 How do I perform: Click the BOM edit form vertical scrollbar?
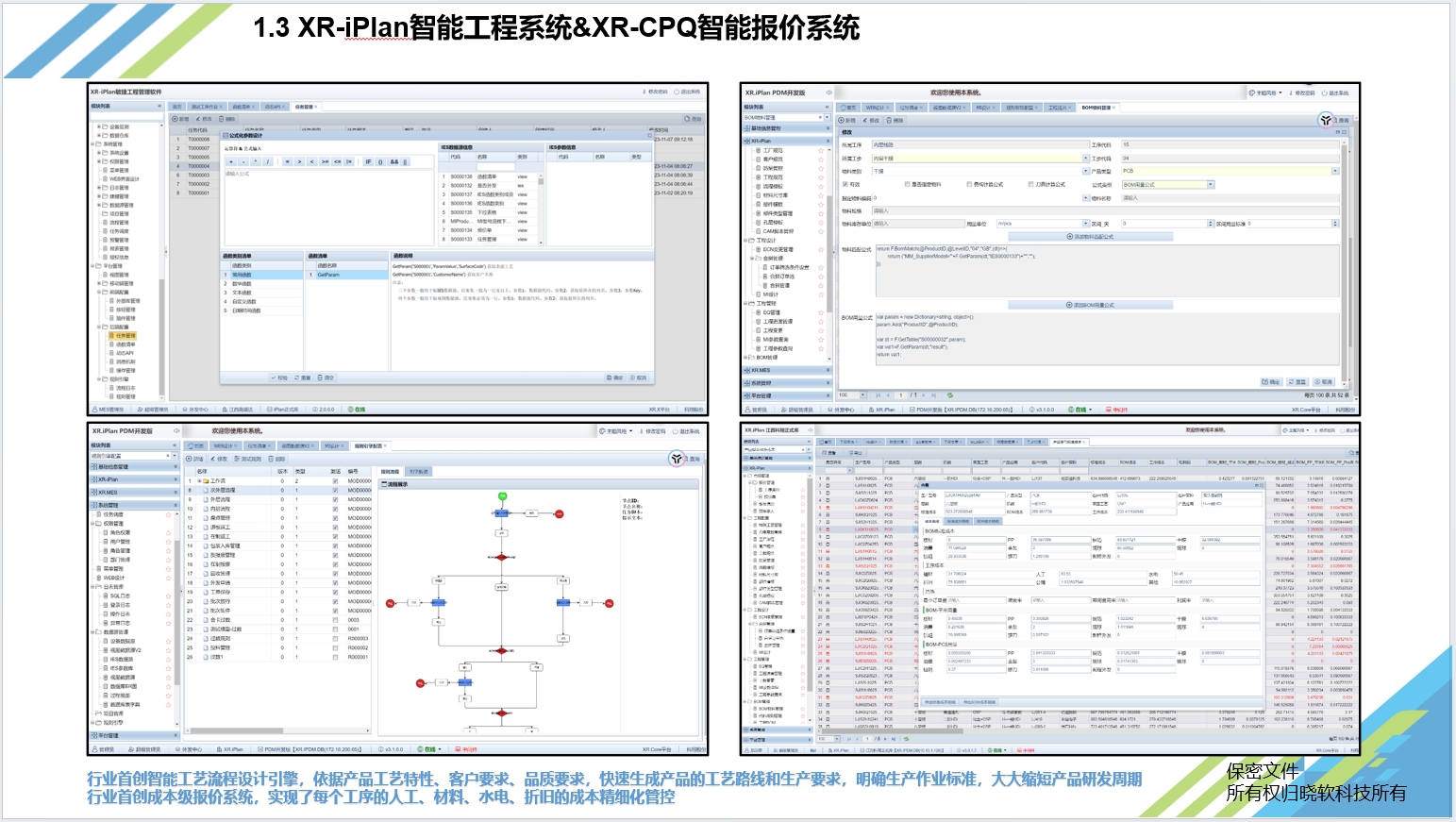coord(1344,261)
